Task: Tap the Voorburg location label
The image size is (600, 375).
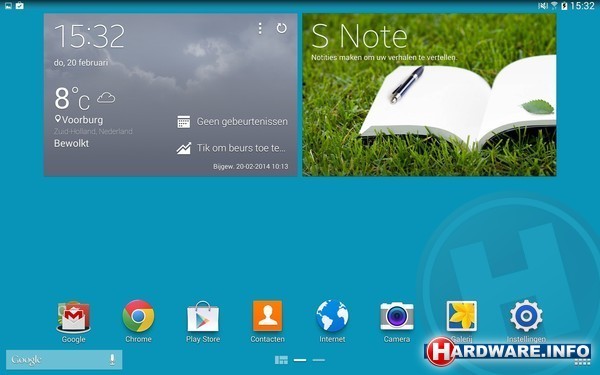Action: (x=79, y=120)
